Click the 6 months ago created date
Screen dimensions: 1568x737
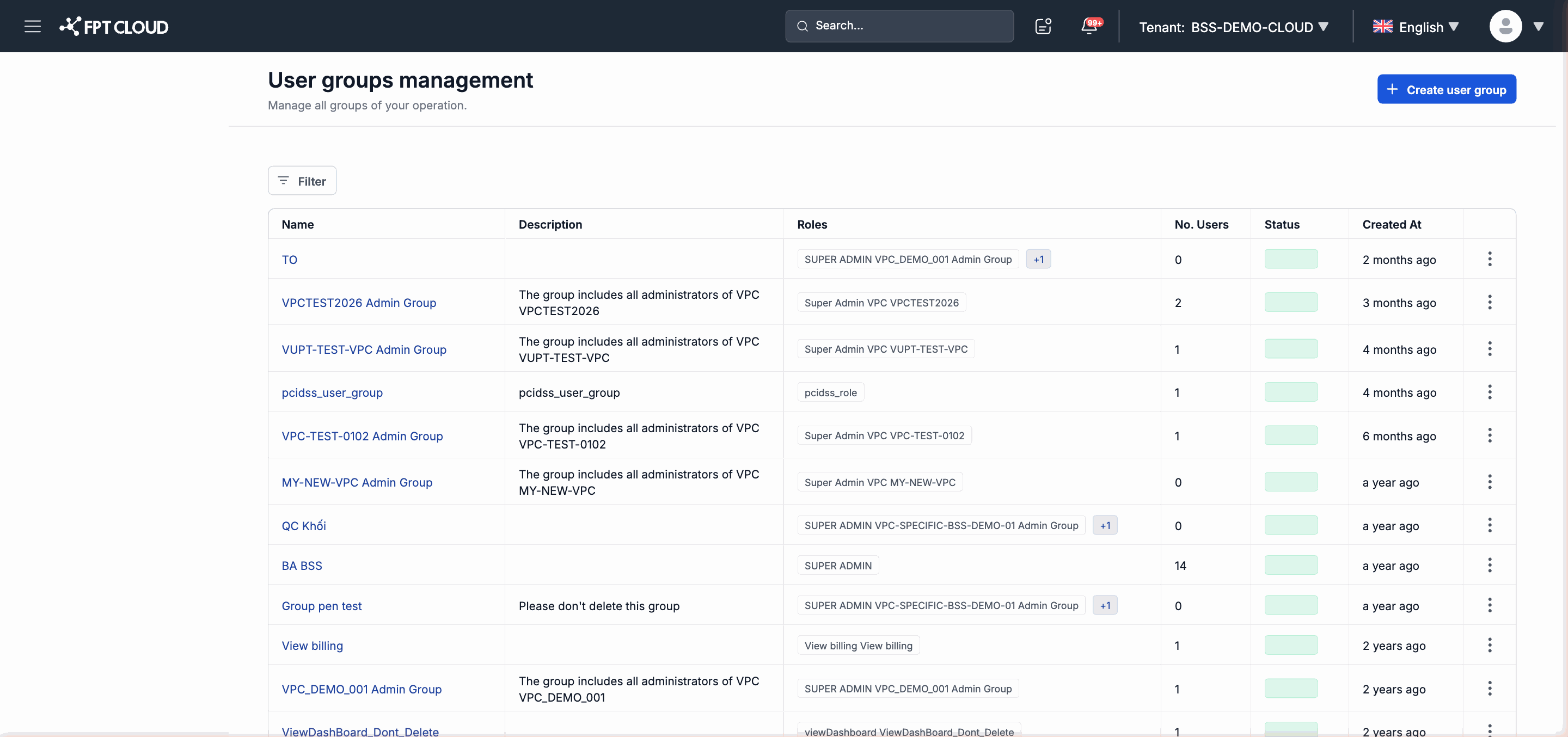[x=1399, y=437]
